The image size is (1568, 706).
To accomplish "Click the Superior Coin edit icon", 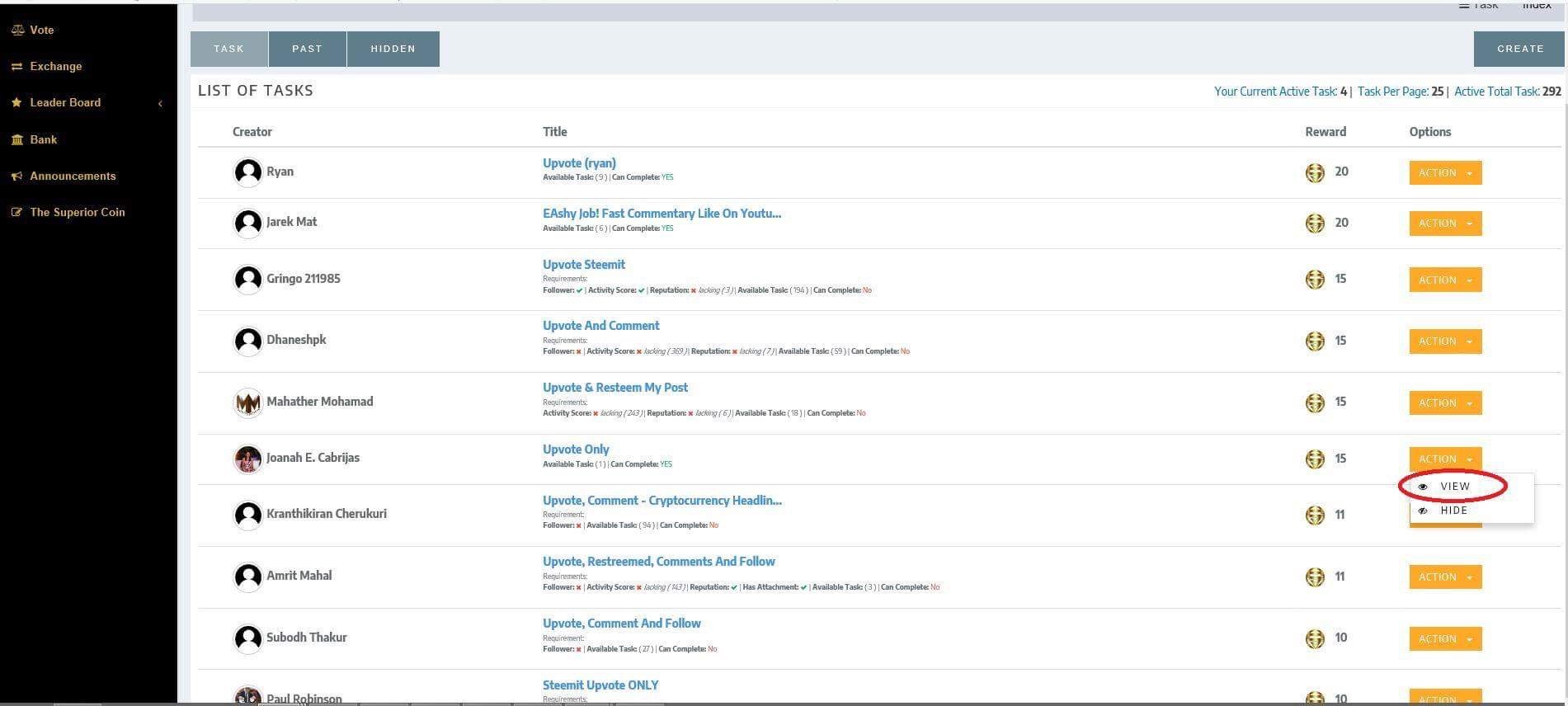I will click(x=16, y=212).
